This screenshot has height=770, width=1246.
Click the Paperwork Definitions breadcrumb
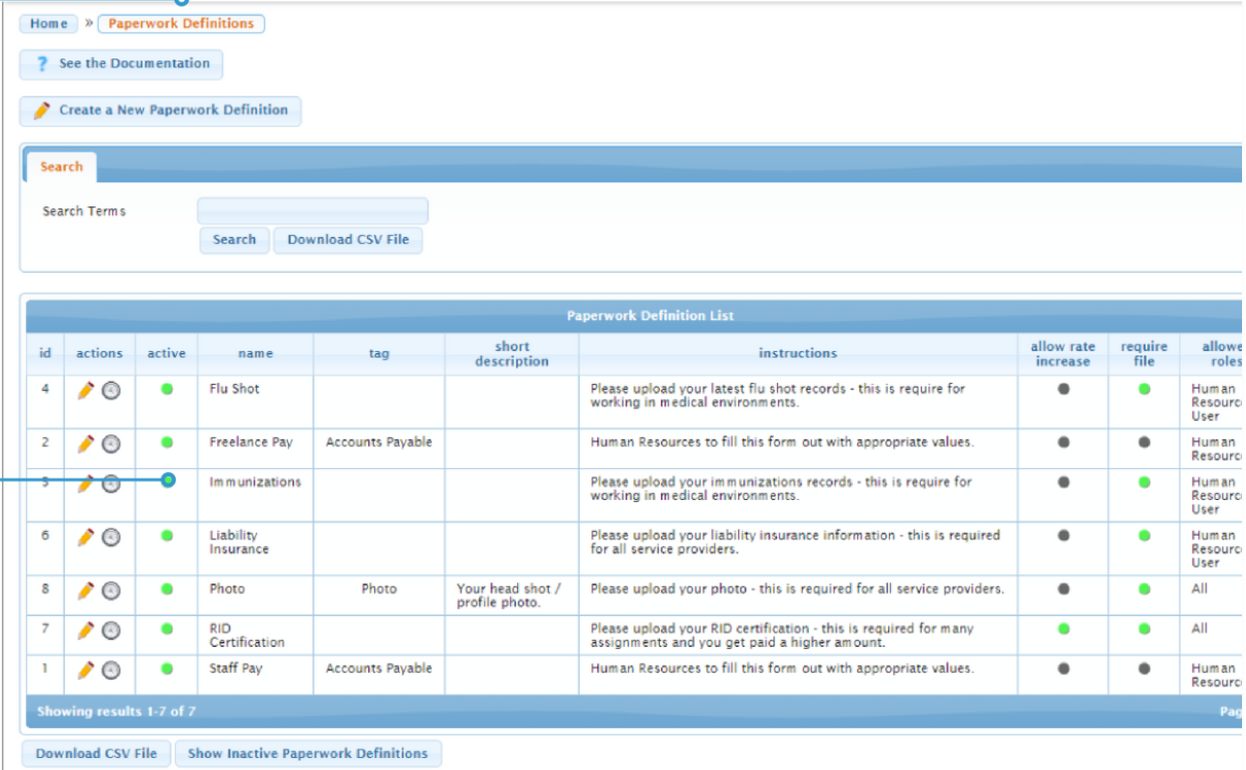181,23
